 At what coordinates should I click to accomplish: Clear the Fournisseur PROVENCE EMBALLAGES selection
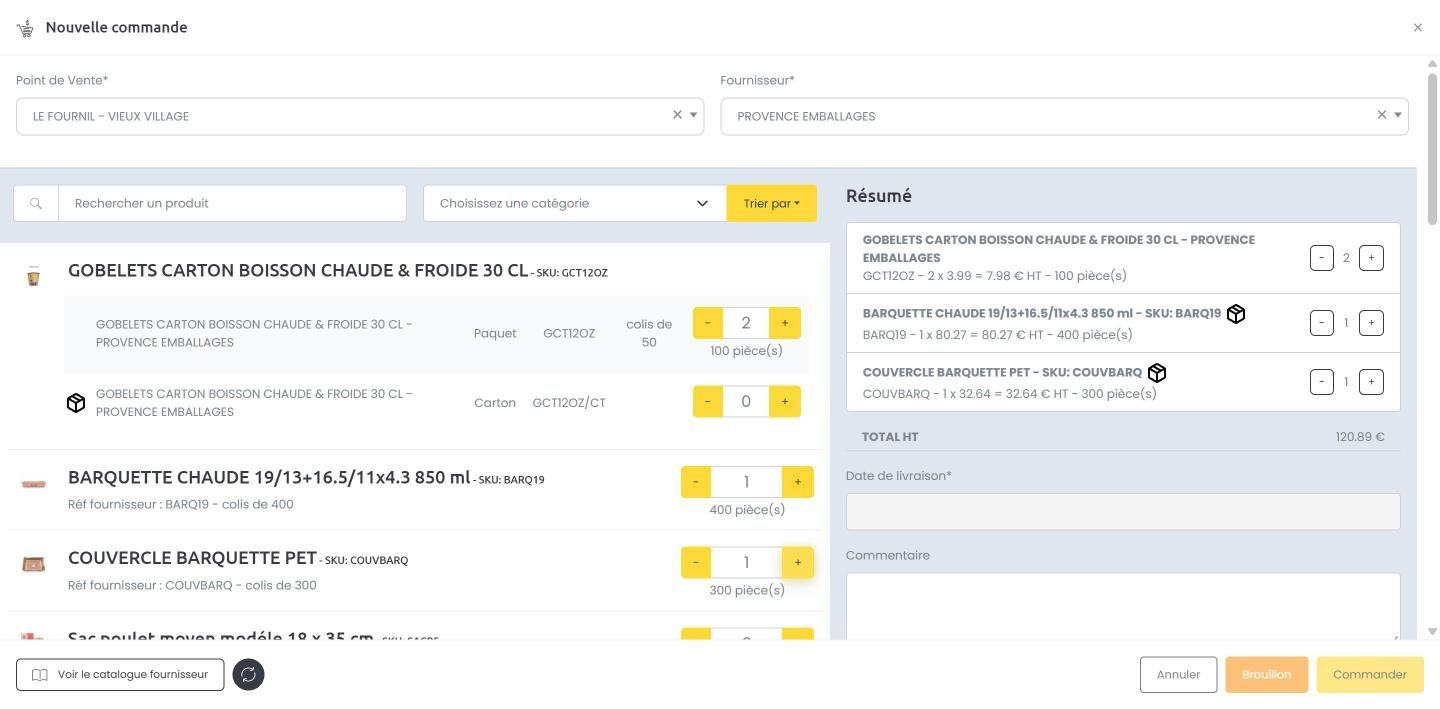(x=1382, y=115)
